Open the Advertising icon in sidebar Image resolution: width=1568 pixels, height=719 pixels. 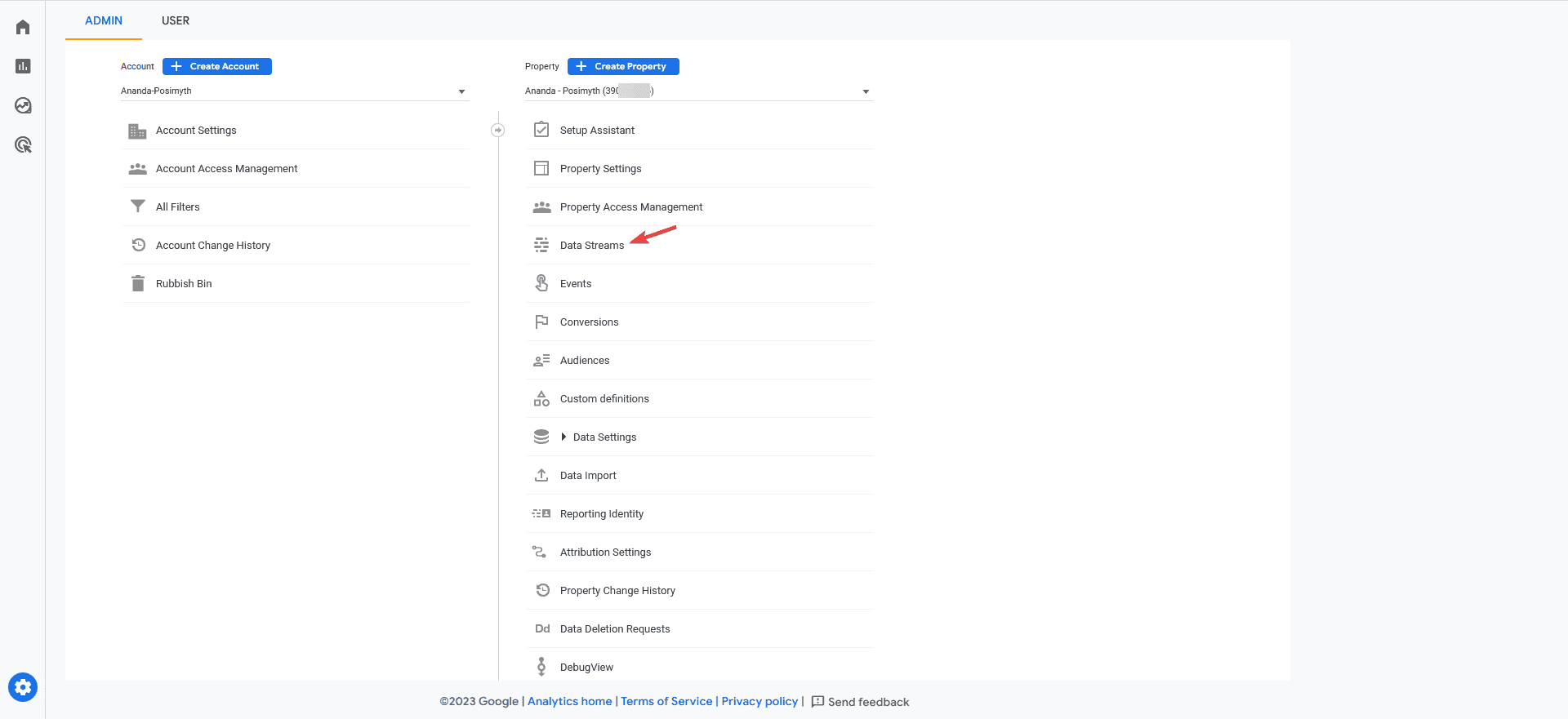[23, 144]
